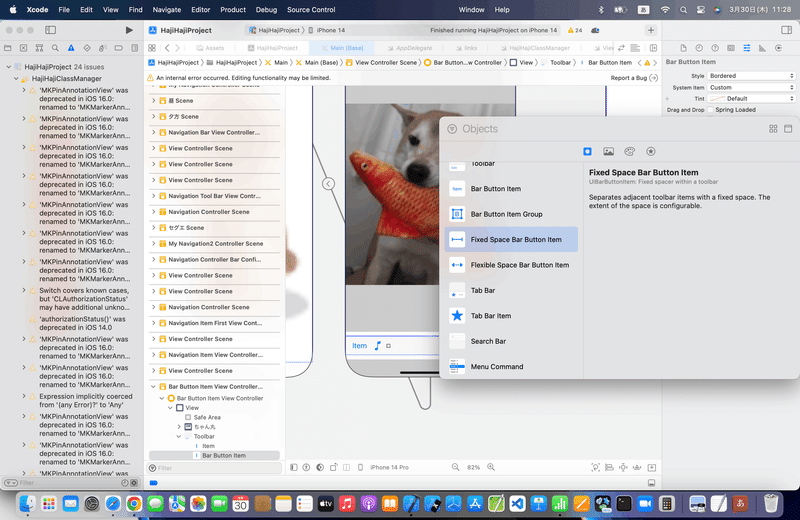Click the 24 warnings indicator
Image resolution: width=800 pixels, height=520 pixels.
pyautogui.click(x=575, y=30)
